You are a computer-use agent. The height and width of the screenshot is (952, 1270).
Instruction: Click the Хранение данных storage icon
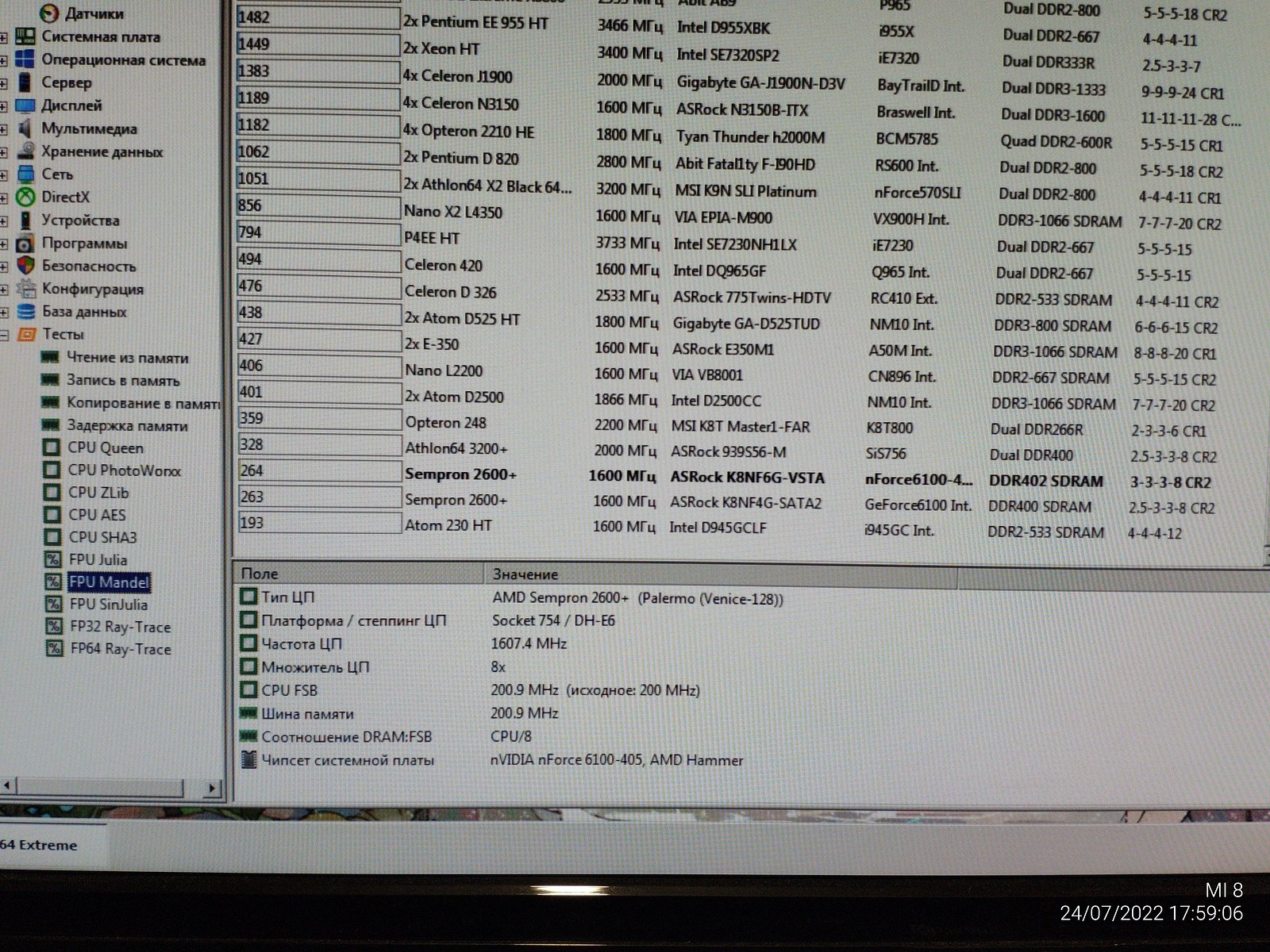(x=26, y=152)
